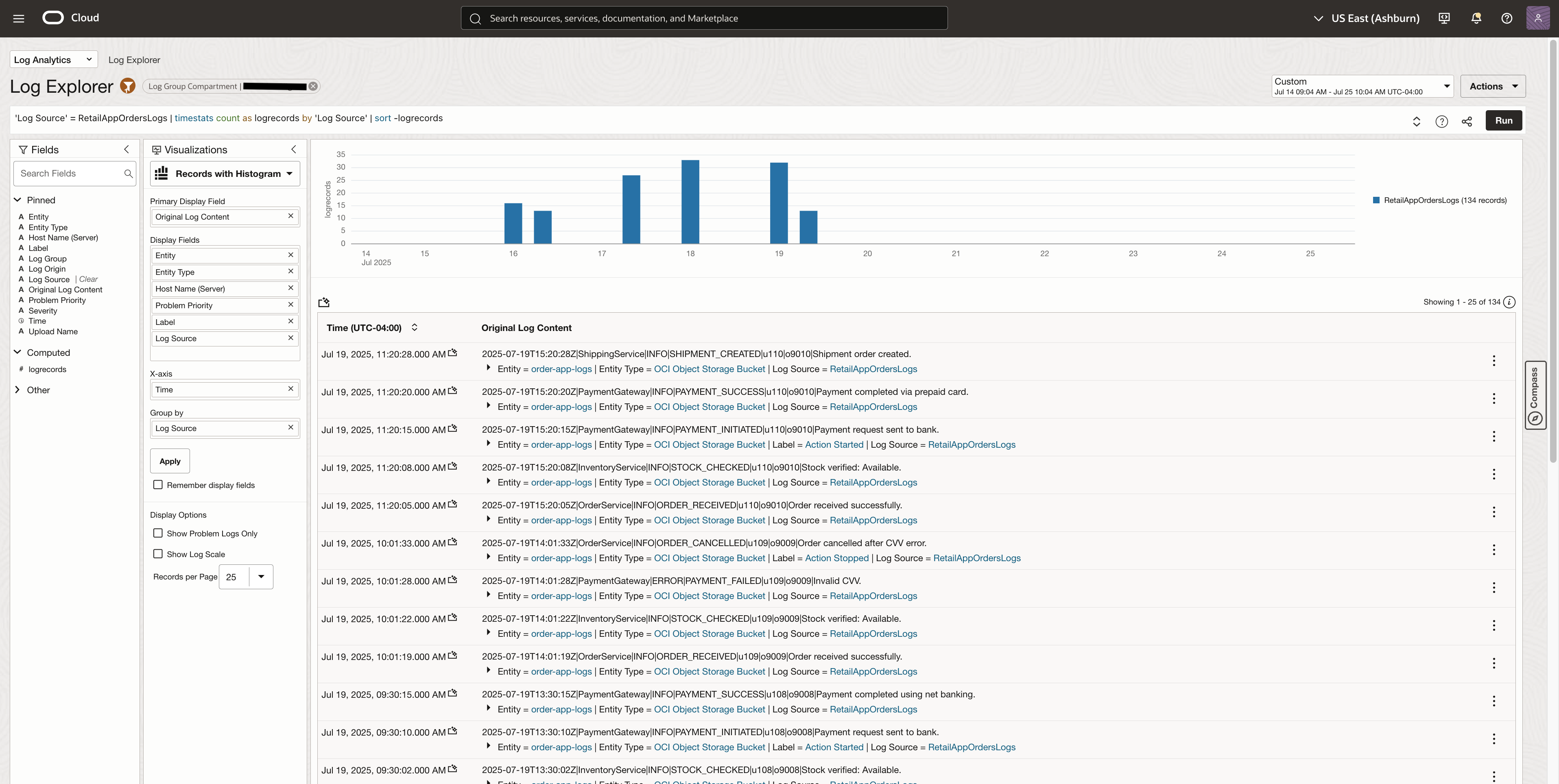Collapse the Fields panel arrow

pyautogui.click(x=127, y=149)
